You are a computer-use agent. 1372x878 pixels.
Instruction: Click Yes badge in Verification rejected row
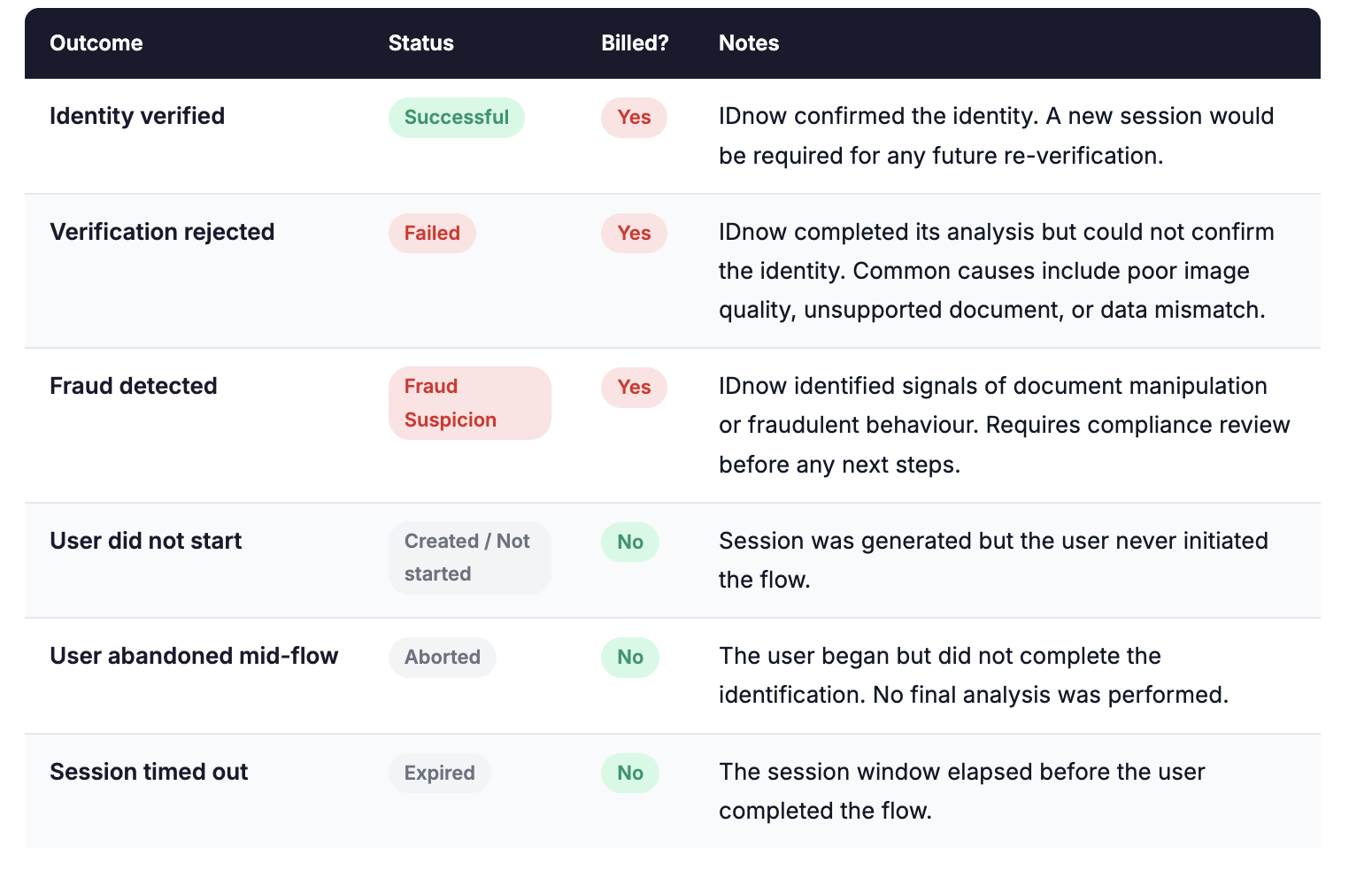point(634,234)
